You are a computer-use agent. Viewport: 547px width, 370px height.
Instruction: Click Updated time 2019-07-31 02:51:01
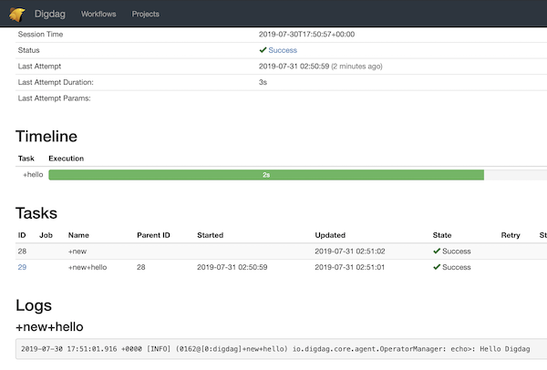click(x=350, y=267)
